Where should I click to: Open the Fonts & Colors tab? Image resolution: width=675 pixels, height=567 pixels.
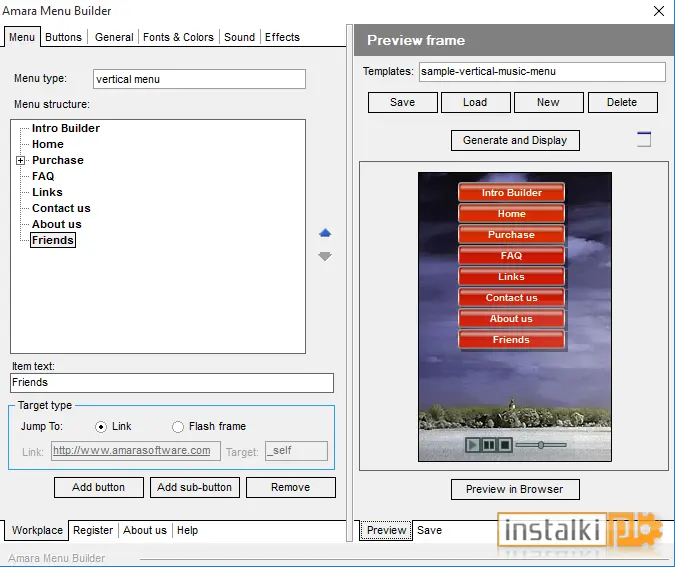178,37
